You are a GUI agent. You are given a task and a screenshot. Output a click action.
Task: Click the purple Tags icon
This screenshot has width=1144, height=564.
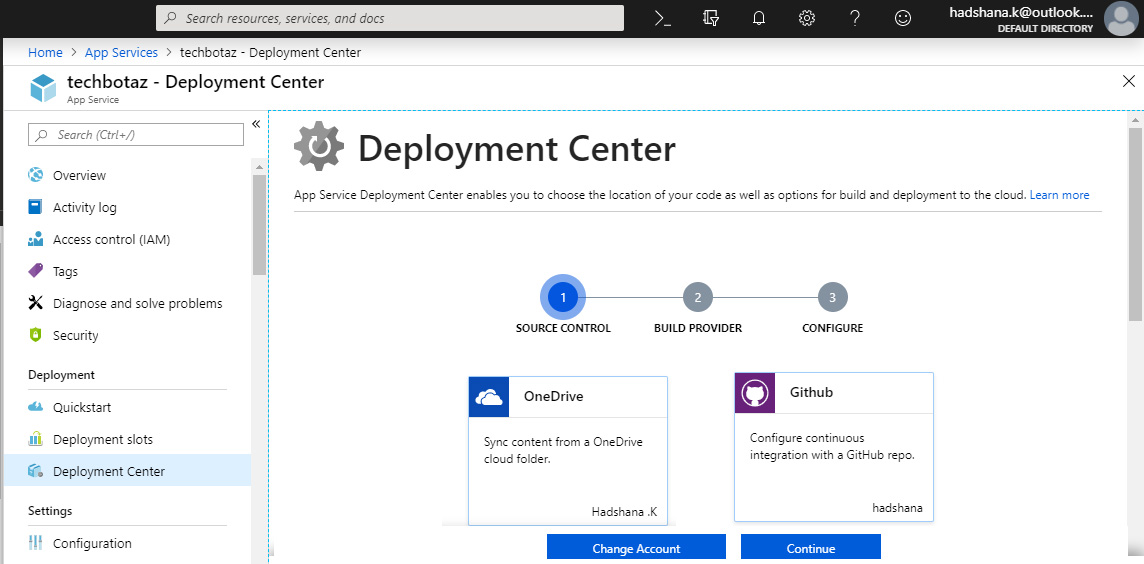(36, 271)
